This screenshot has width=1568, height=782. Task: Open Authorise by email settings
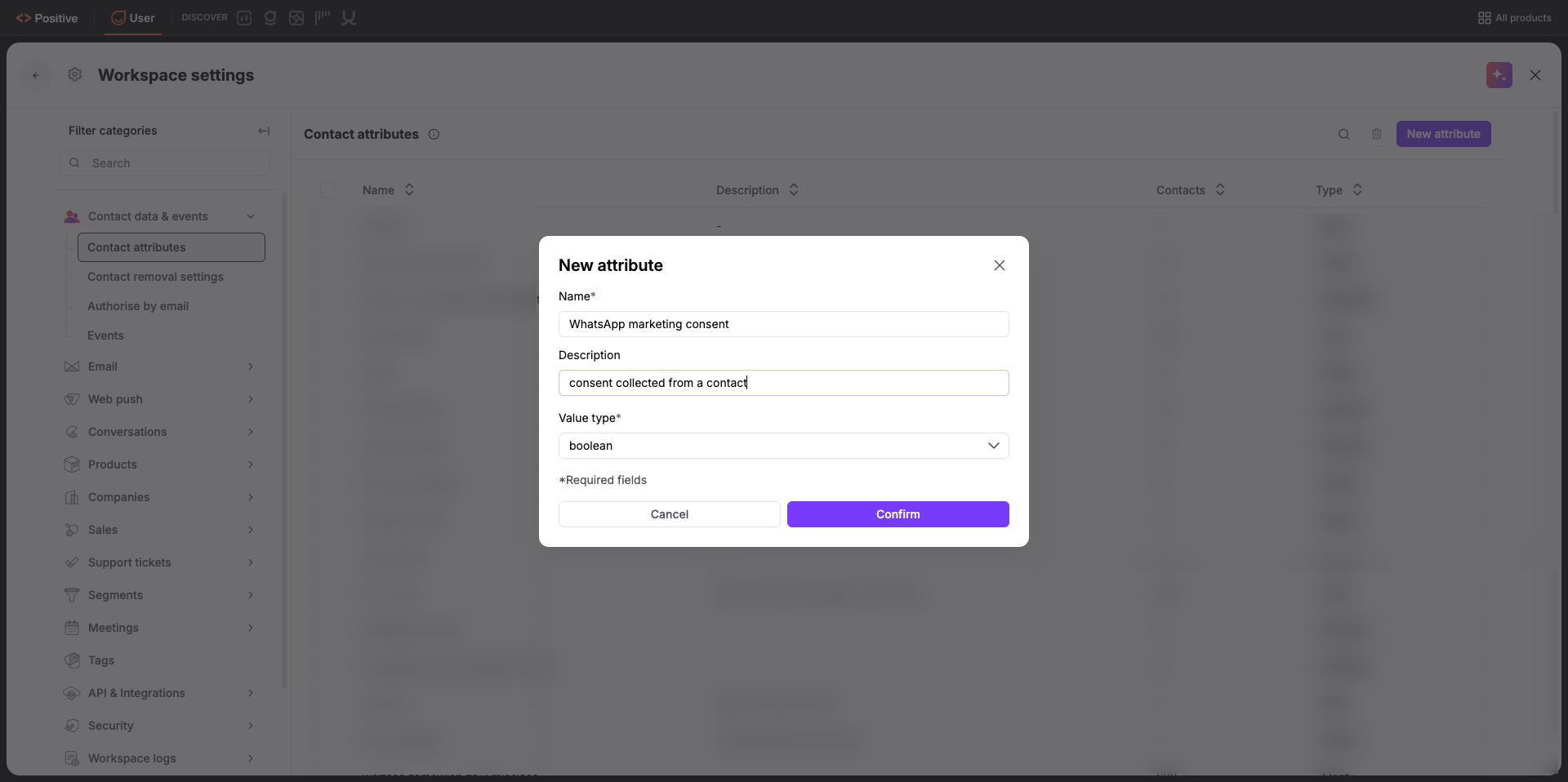tap(138, 306)
